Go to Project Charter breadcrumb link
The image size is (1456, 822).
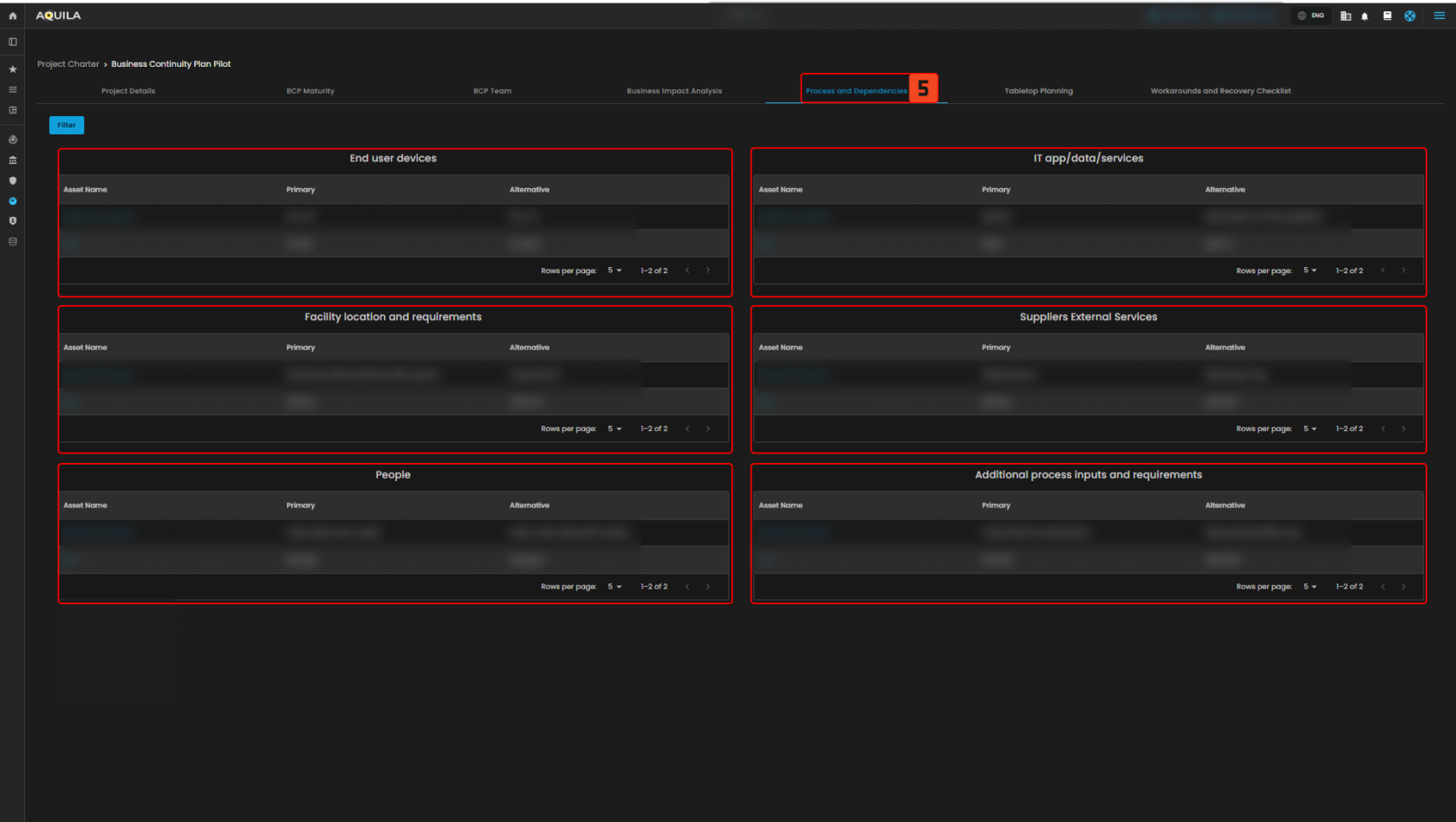tap(68, 64)
